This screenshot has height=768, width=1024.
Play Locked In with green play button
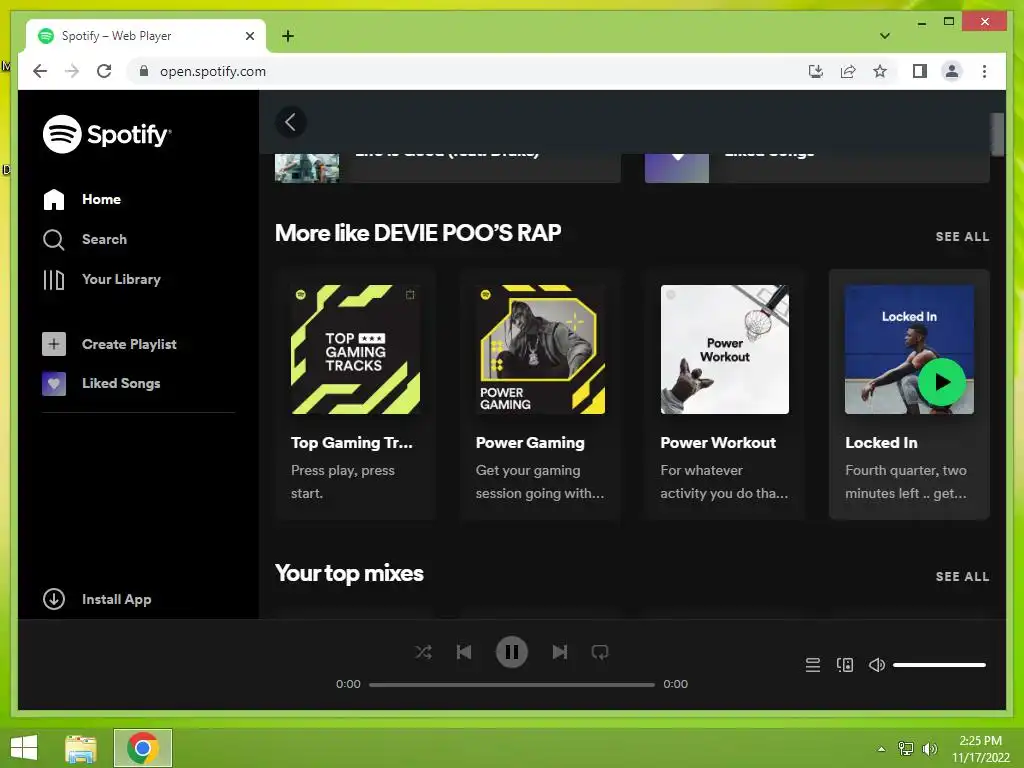click(x=942, y=382)
